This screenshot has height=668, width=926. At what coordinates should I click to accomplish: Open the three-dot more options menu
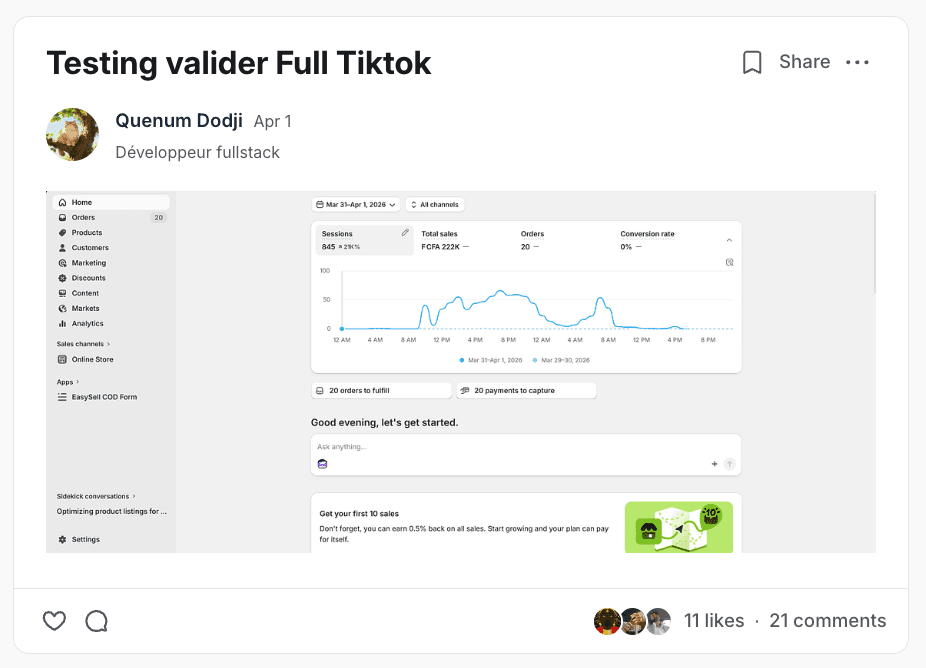[857, 62]
